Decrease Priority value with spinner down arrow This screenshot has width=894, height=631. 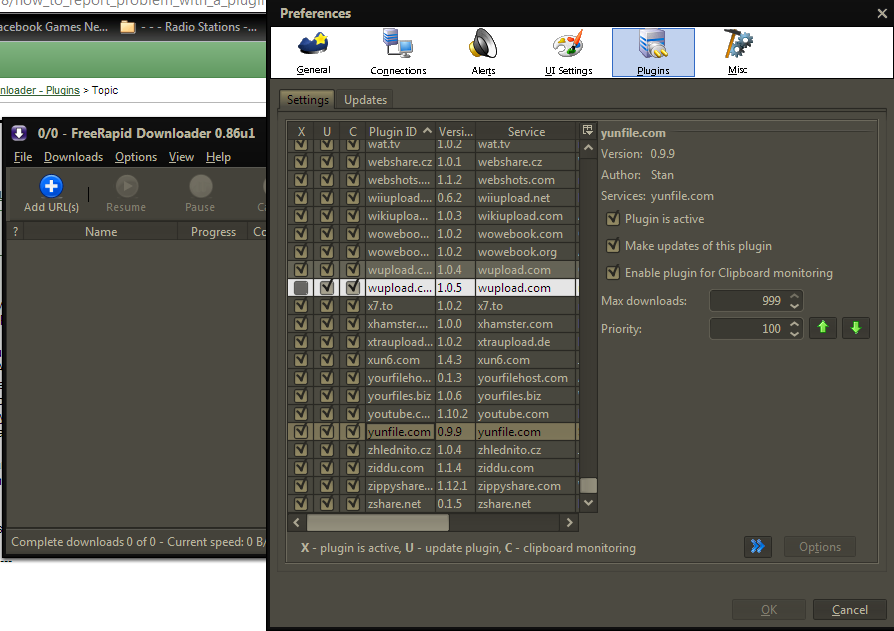pyautogui.click(x=794, y=333)
